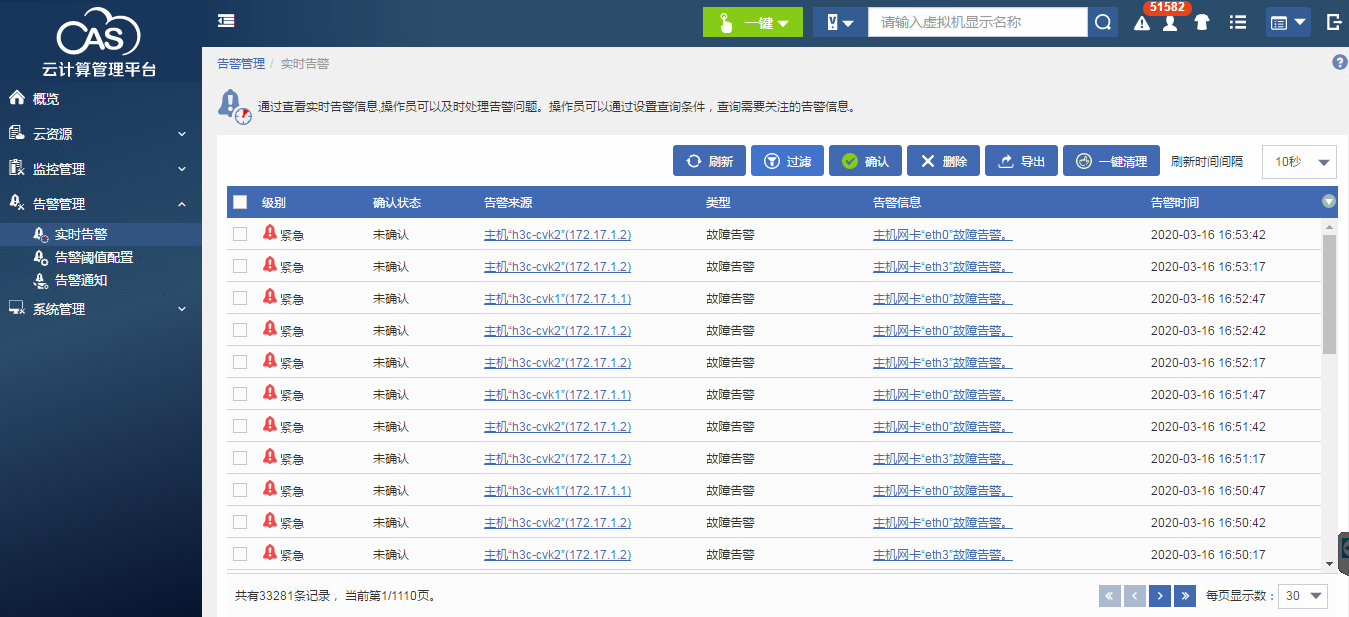Select 告警阈值配置 in the sidebar
The image size is (1349, 617).
pyautogui.click(x=94, y=257)
